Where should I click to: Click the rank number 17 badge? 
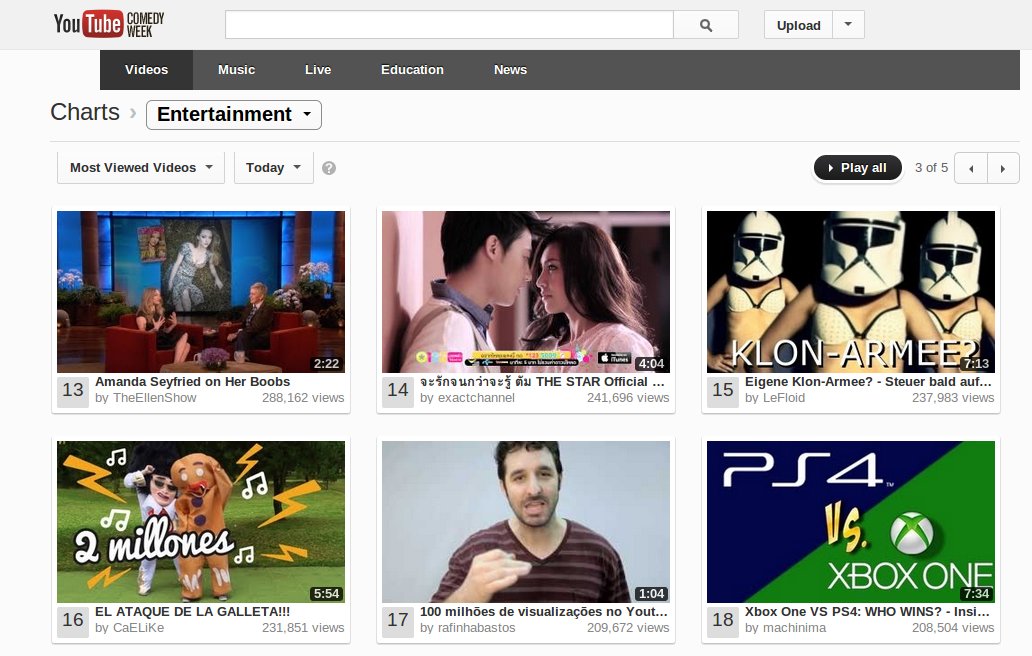click(398, 621)
